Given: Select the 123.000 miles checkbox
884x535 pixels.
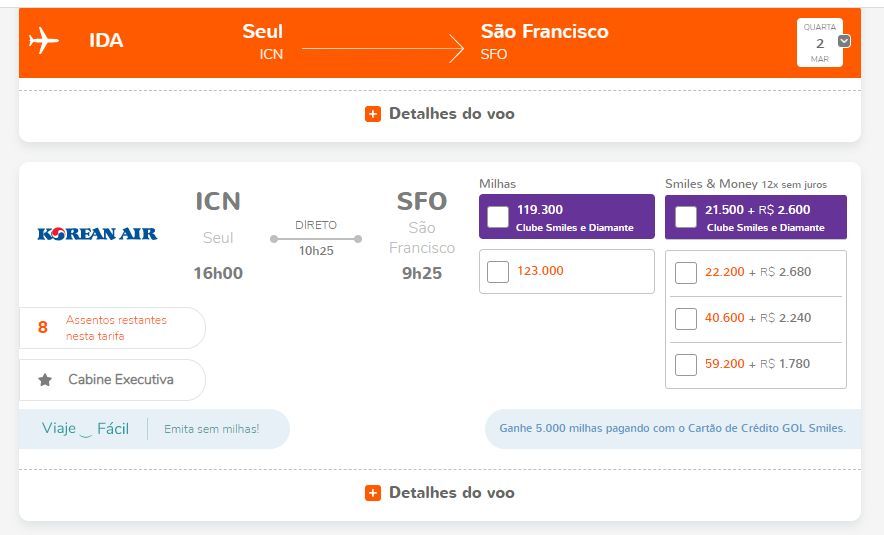Looking at the screenshot, I should (498, 272).
